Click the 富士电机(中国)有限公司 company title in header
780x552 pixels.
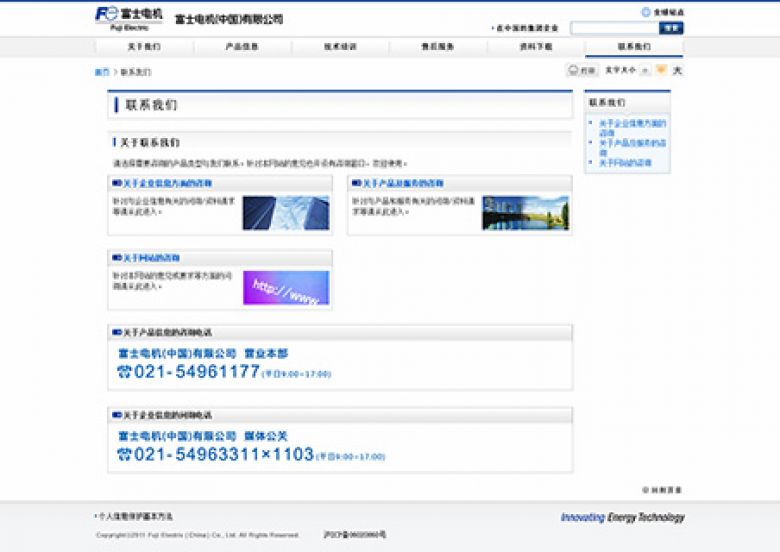click(x=229, y=19)
